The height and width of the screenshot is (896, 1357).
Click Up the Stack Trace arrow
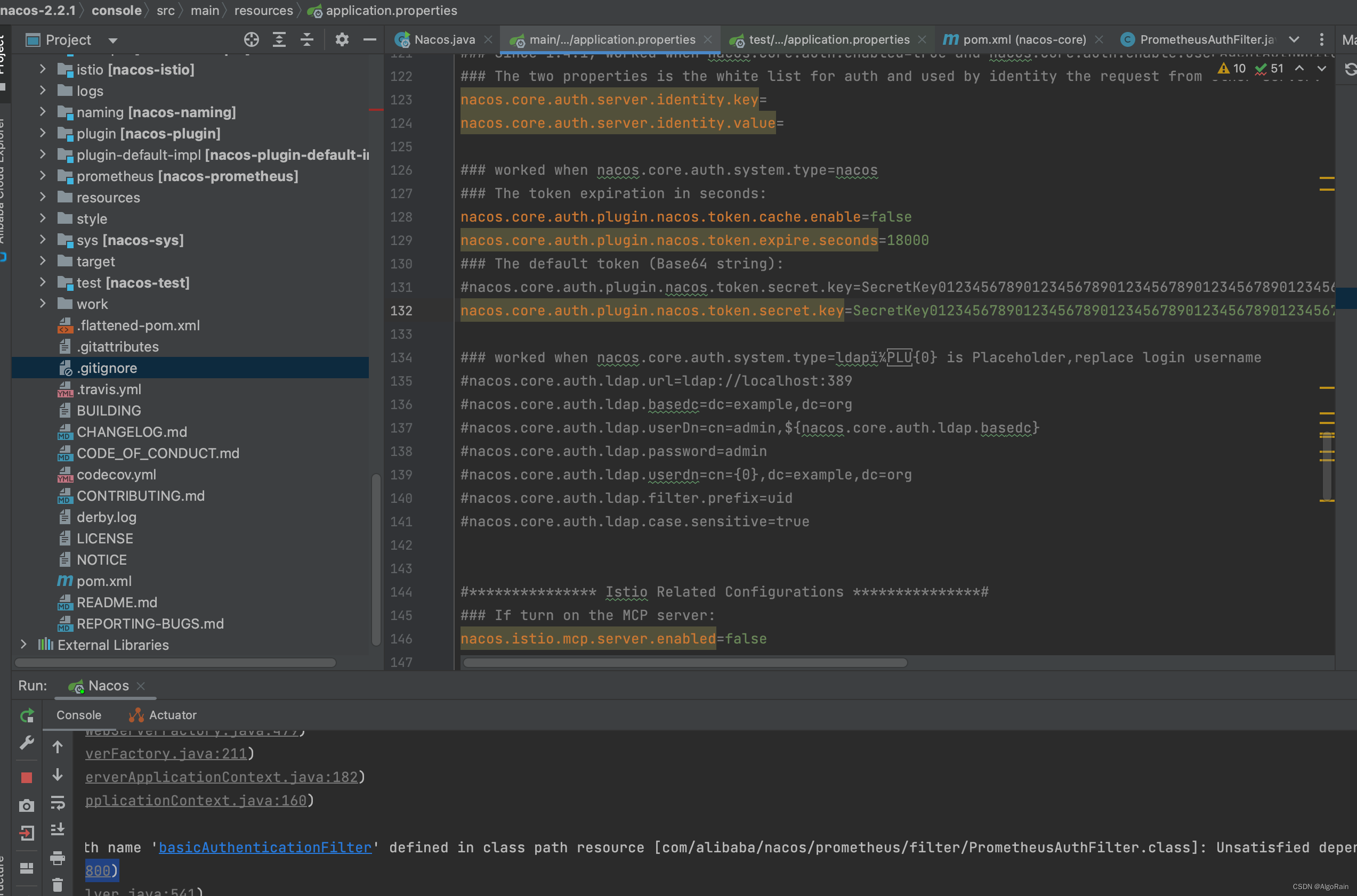point(57,746)
